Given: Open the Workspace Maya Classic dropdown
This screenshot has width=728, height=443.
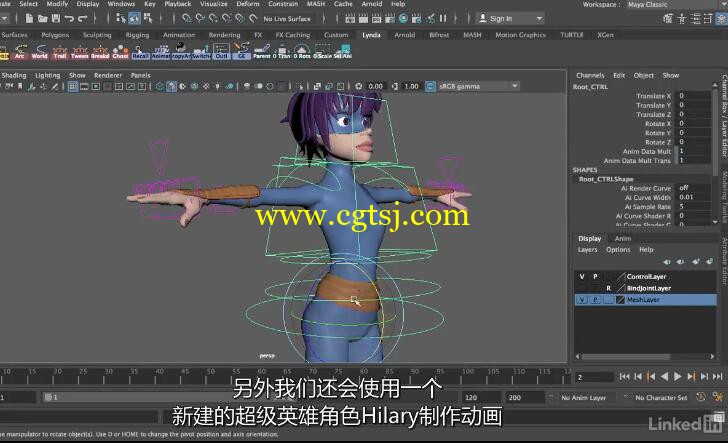Looking at the screenshot, I should coord(676,5).
